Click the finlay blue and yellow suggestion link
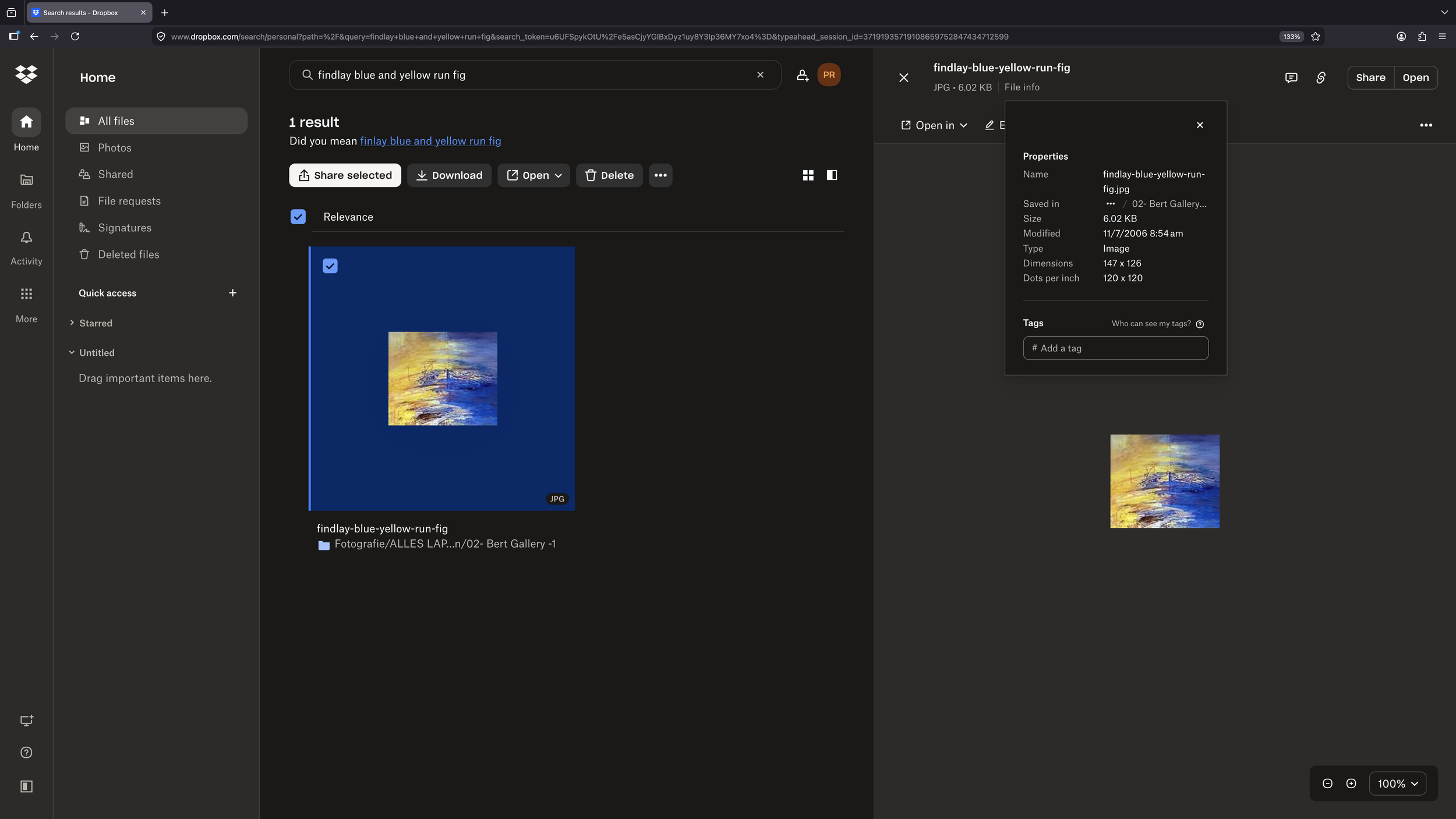 [430, 141]
